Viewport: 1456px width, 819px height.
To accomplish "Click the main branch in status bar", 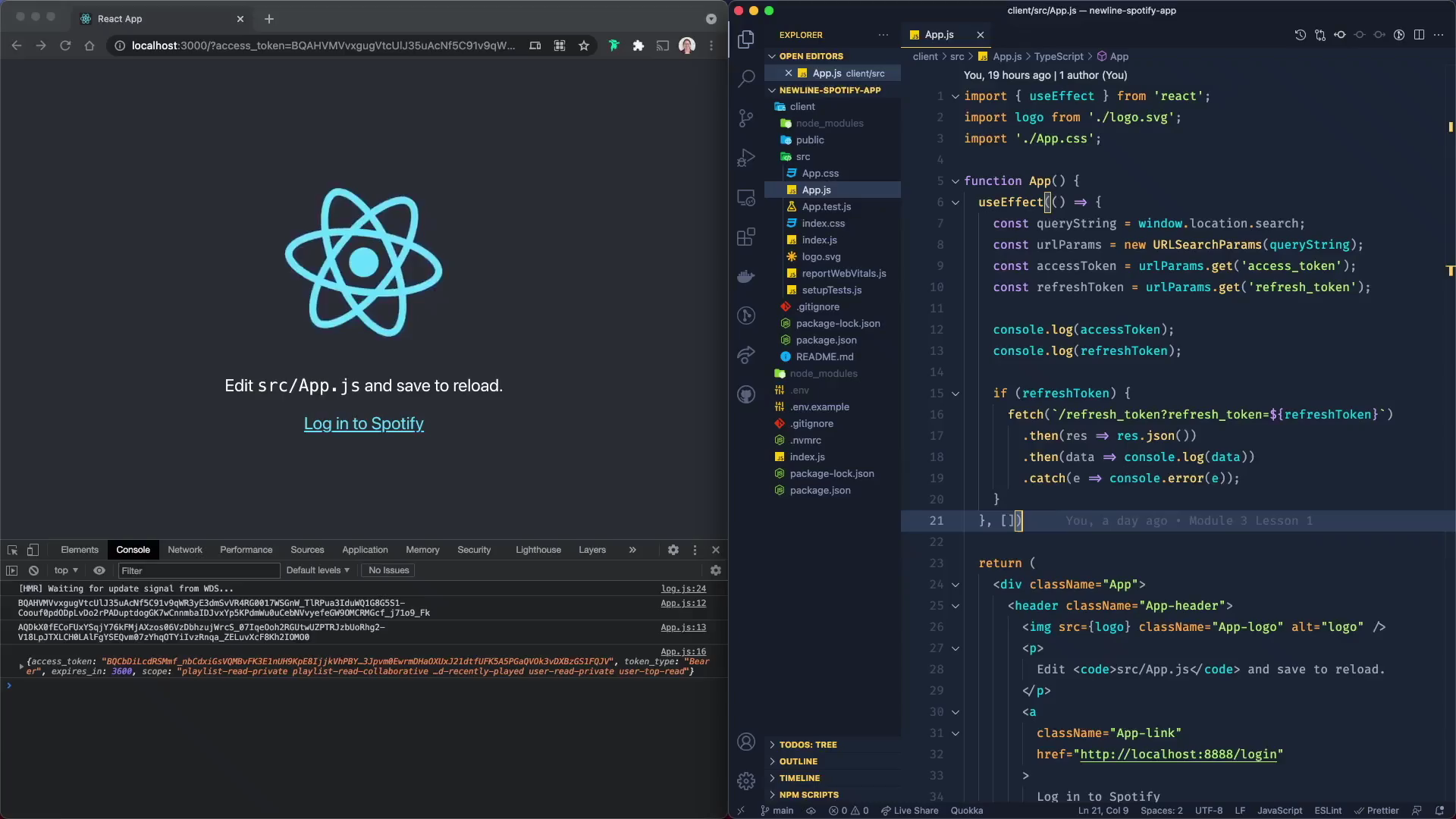I will (x=777, y=811).
